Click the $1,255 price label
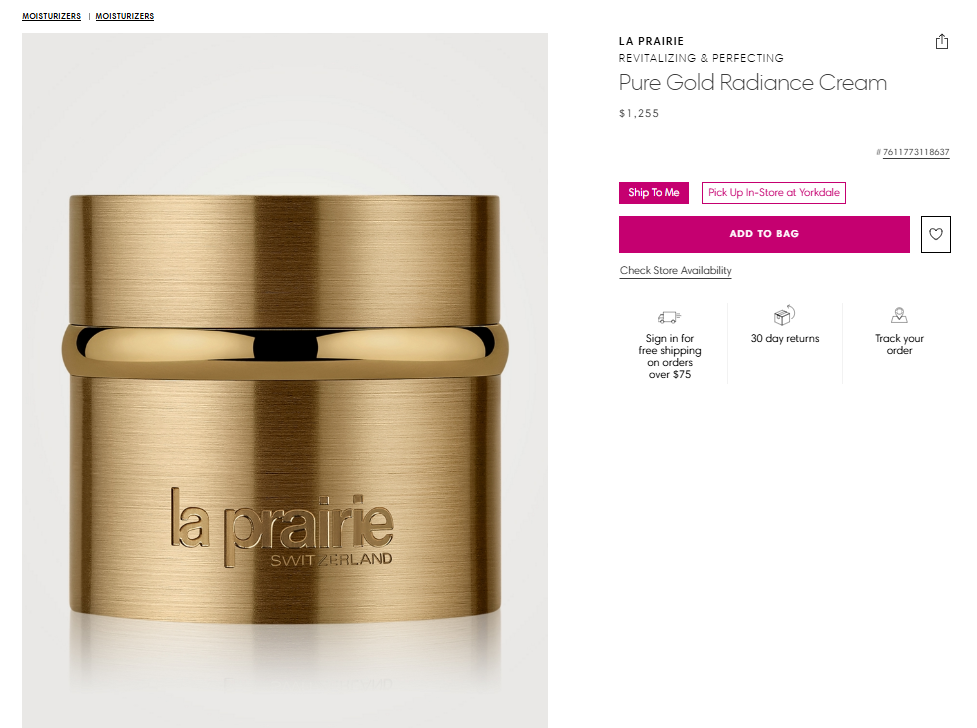This screenshot has width=977, height=728. 639,113
